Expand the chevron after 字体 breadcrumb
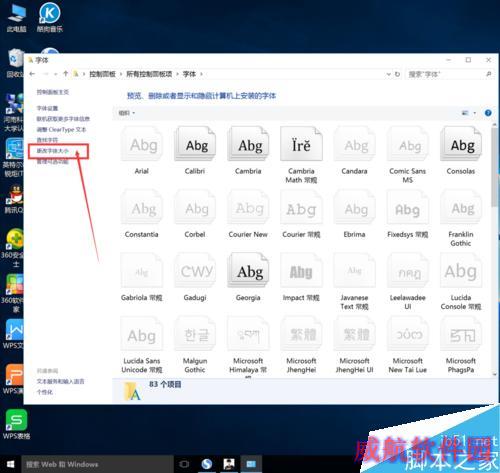500x473 pixels. tap(201, 74)
